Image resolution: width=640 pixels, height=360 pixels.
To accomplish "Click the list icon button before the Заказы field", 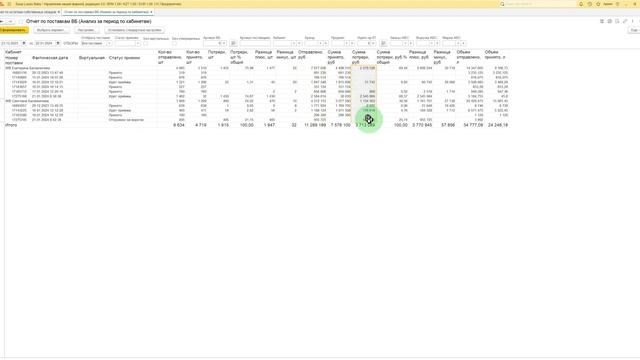I will click(x=383, y=43).
